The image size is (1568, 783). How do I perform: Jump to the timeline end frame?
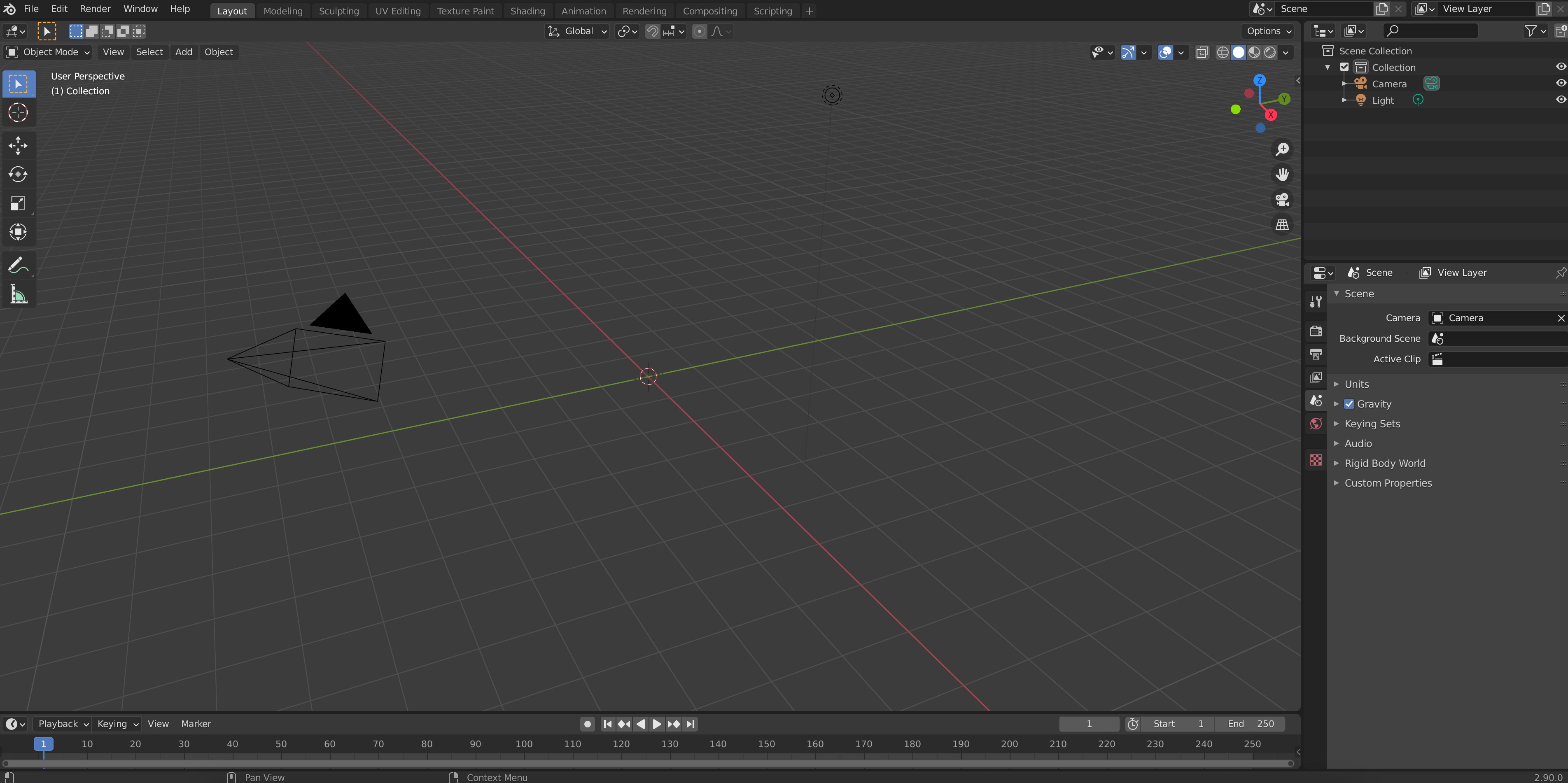(x=690, y=724)
